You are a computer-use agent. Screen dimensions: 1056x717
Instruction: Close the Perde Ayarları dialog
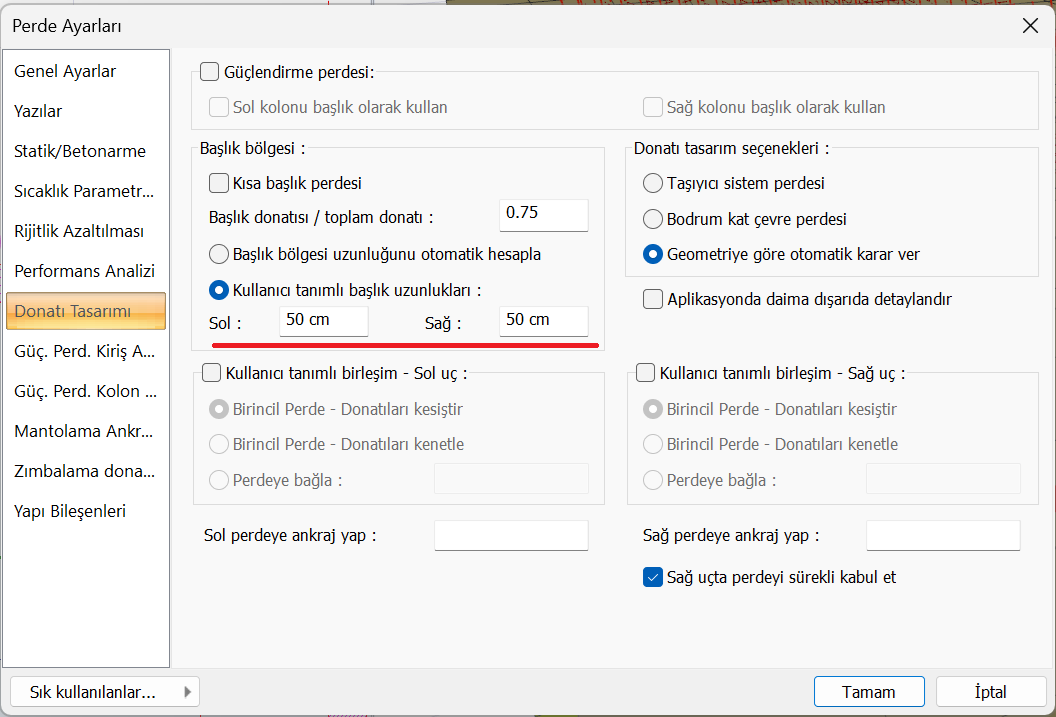coord(1030,26)
